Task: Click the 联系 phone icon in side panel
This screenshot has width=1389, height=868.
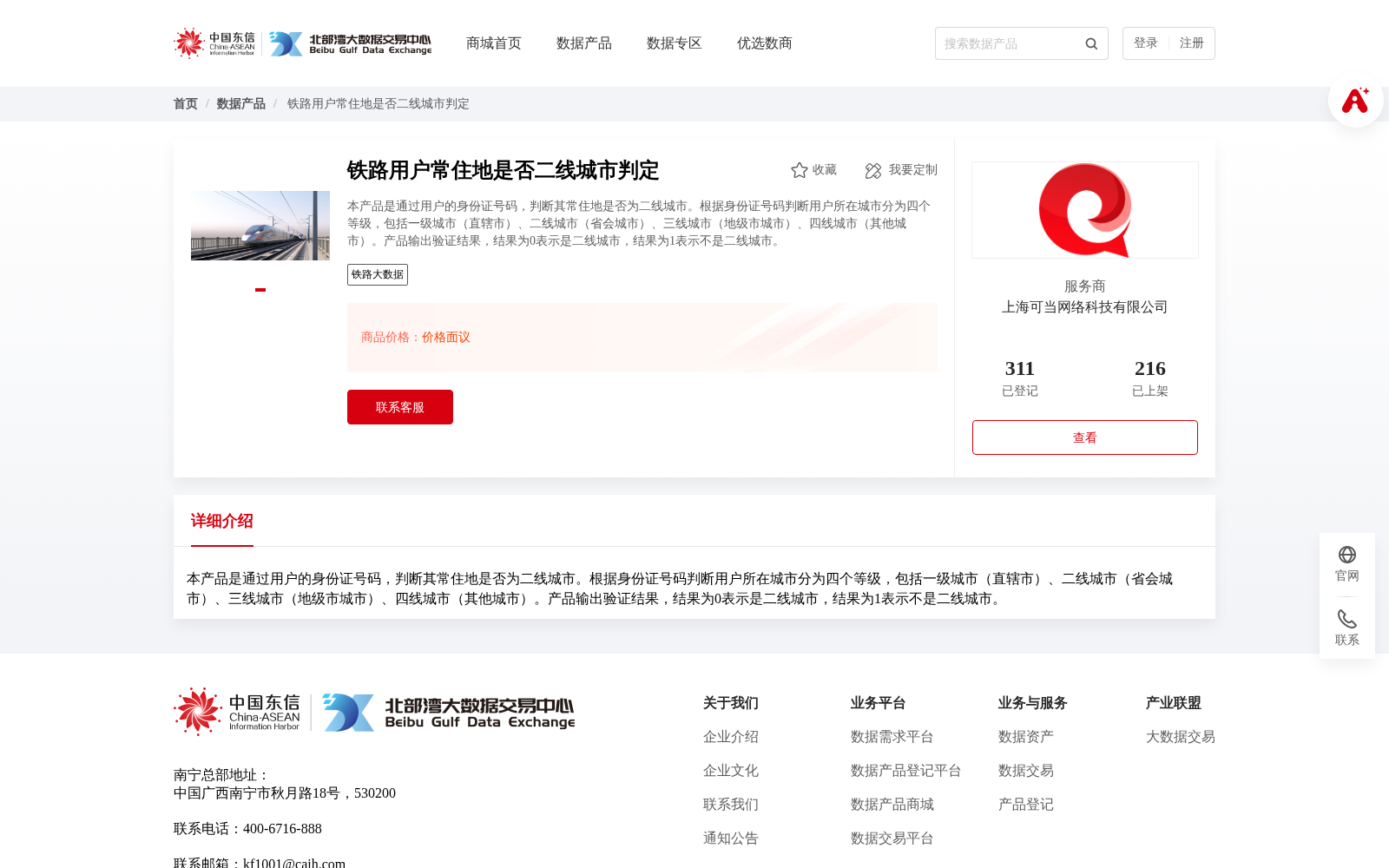Action: click(1347, 619)
